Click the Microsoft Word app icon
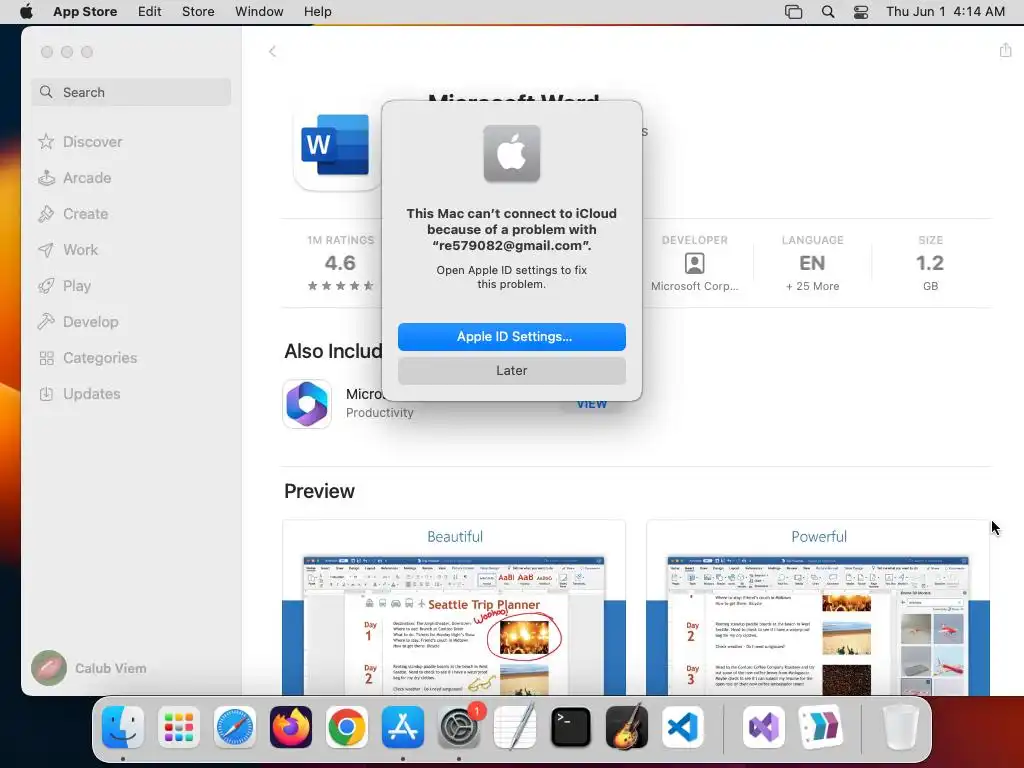The image size is (1024, 768). (x=336, y=146)
